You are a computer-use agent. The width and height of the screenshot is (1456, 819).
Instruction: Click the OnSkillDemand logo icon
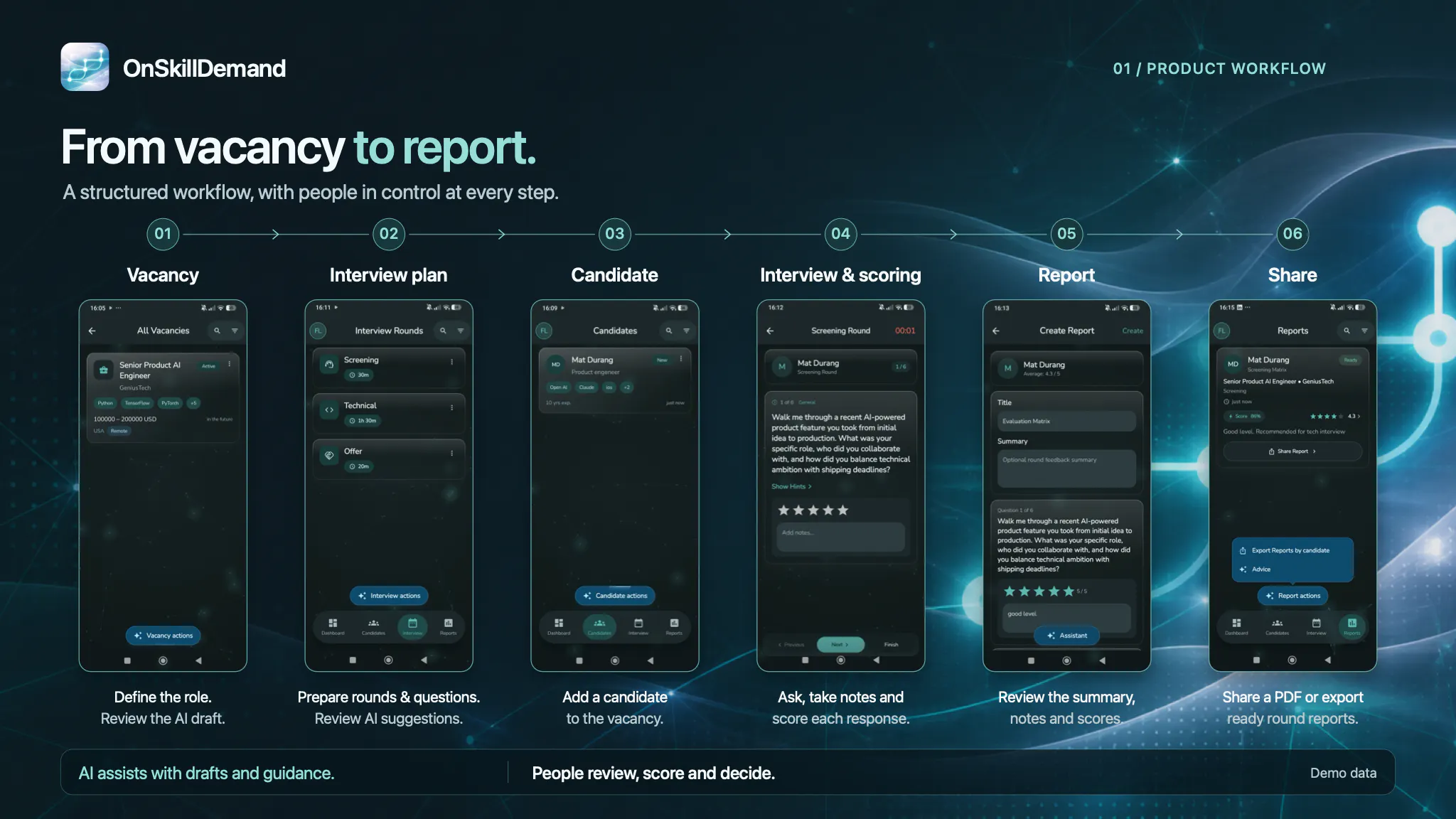click(85, 67)
